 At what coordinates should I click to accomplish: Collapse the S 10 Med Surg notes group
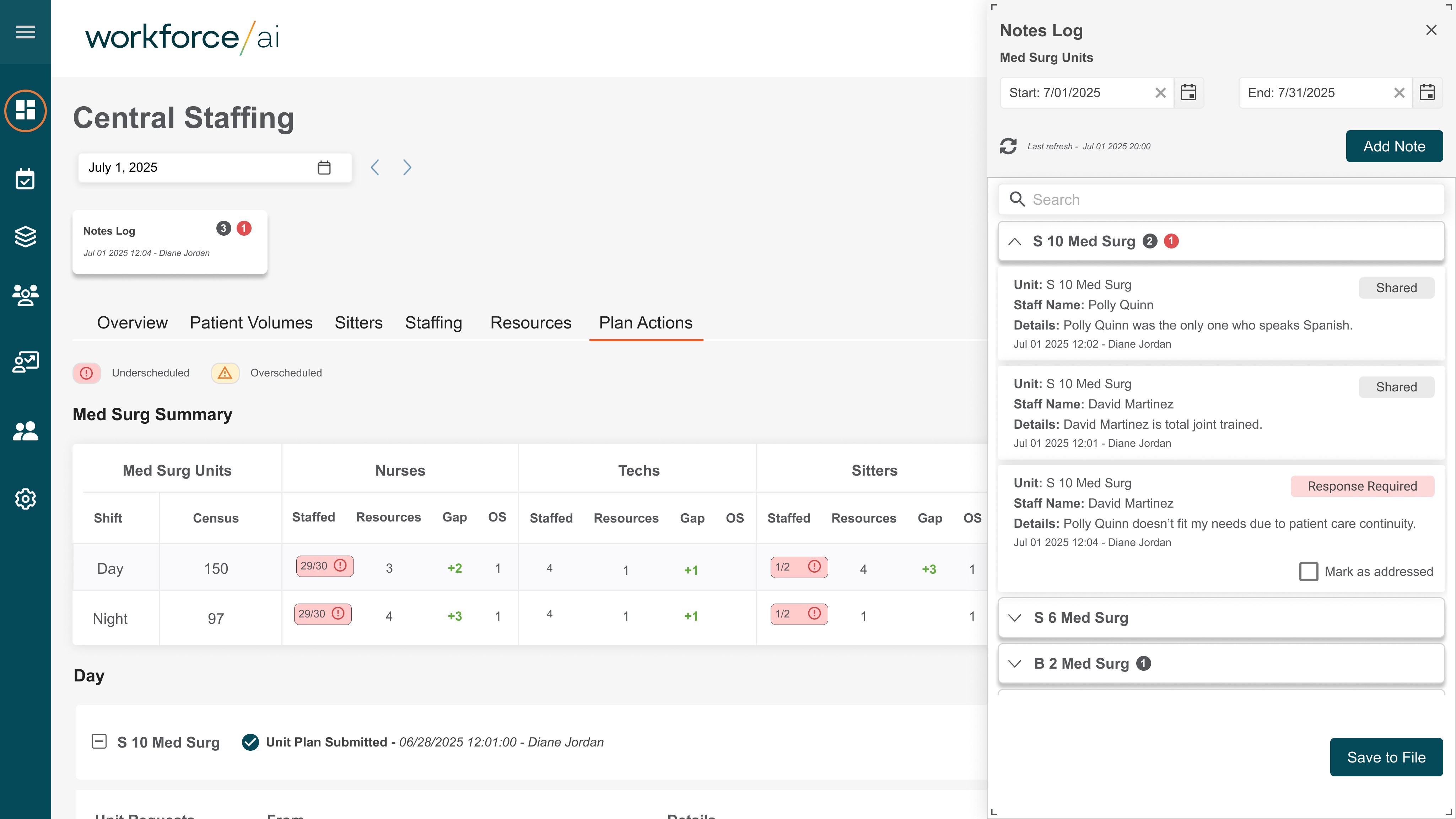coord(1015,241)
